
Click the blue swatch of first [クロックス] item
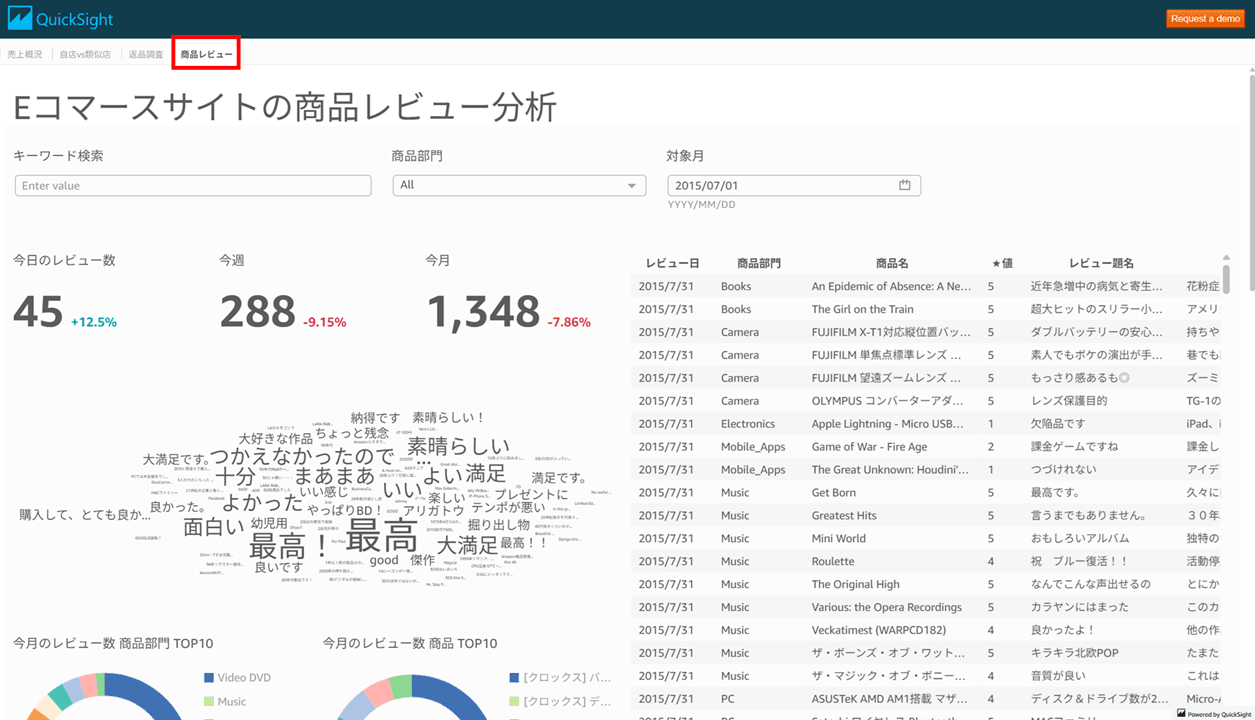[x=514, y=677]
